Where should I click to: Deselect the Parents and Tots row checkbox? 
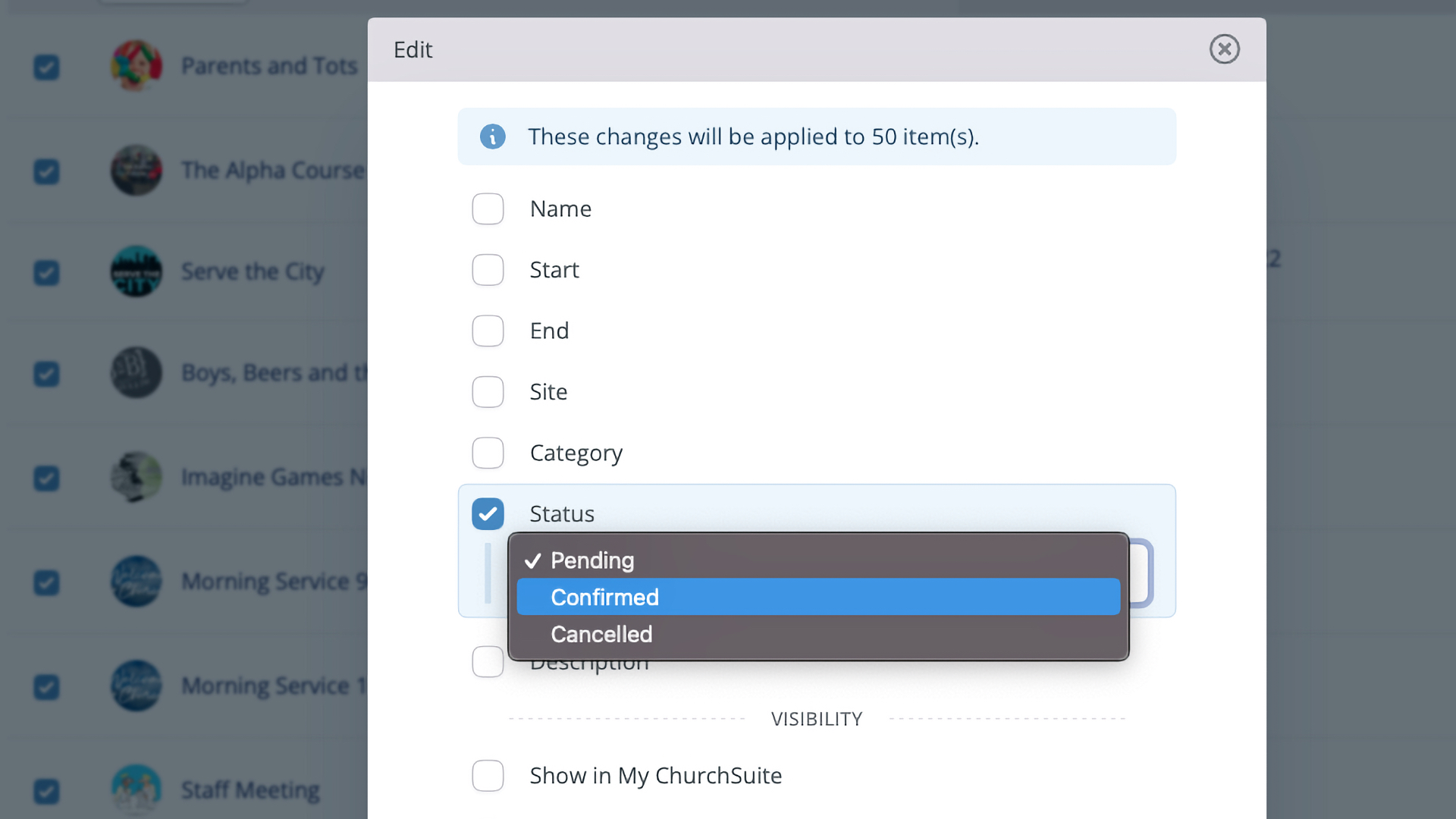(x=47, y=67)
